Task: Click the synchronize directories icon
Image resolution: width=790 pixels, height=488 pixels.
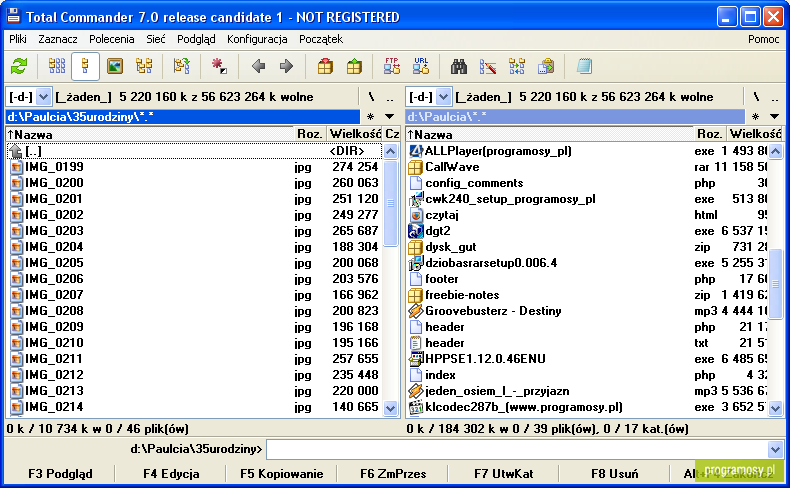Action: [517, 66]
